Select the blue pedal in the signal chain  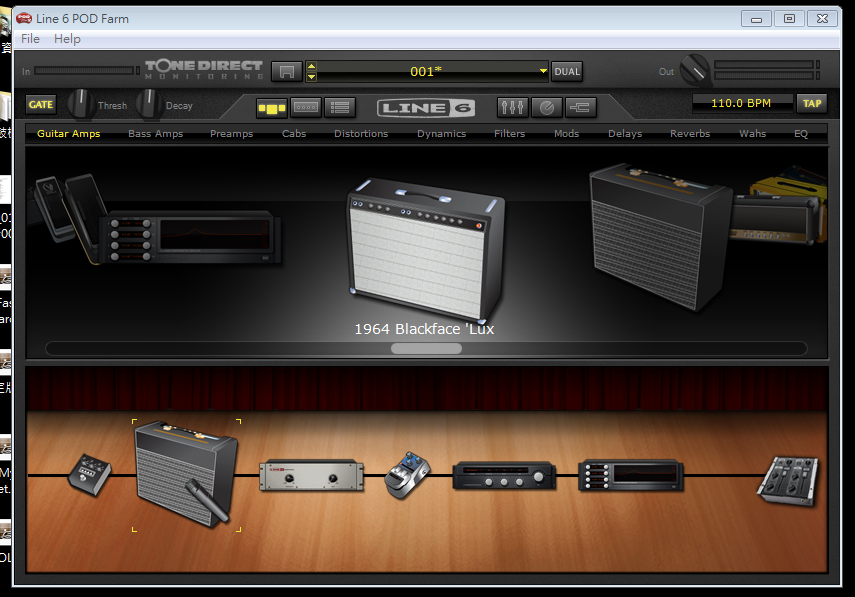tap(407, 475)
